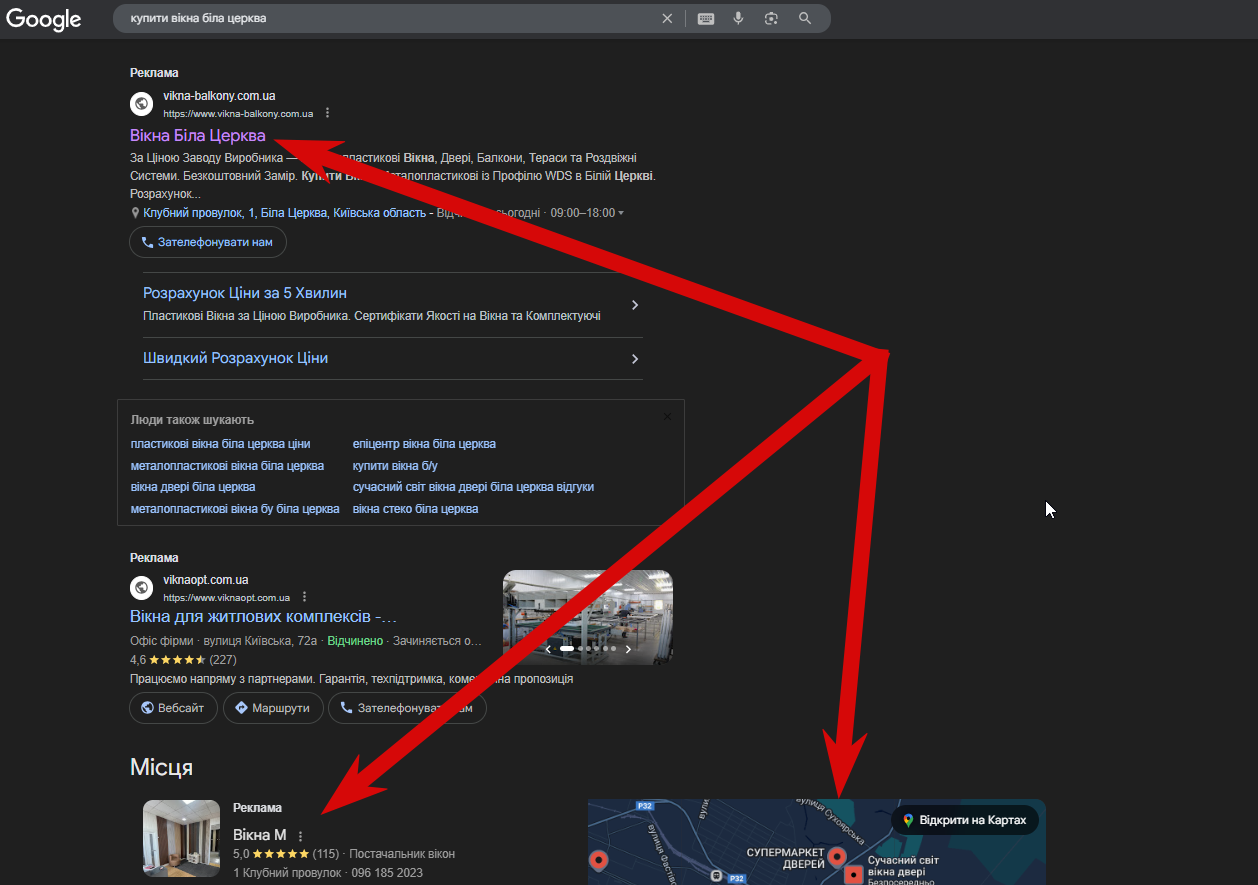Open Вікна для житлових комплексів ad
The width and height of the screenshot is (1258, 885).
pos(263,616)
